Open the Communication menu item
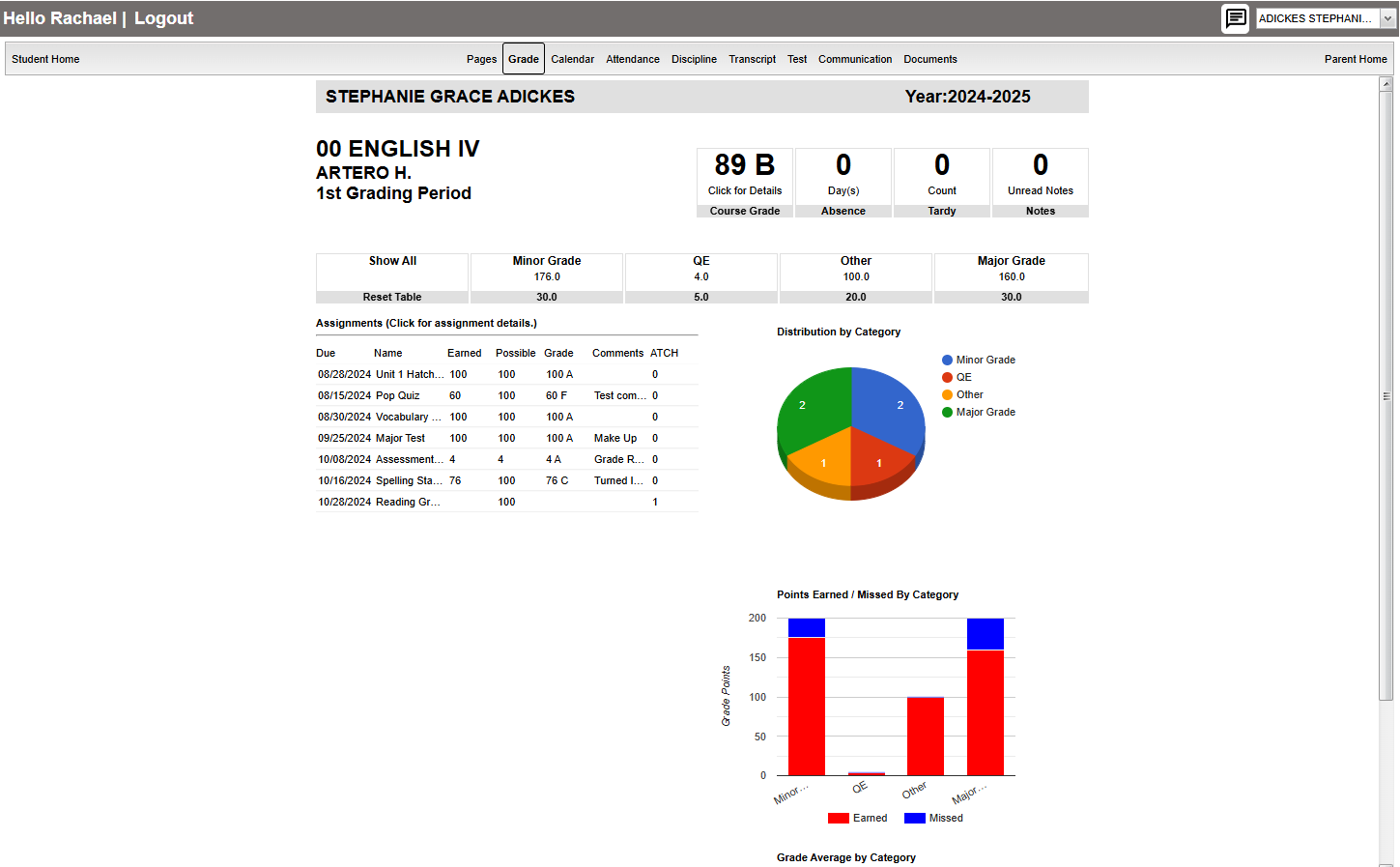The width and height of the screenshot is (1400, 867). pos(855,59)
